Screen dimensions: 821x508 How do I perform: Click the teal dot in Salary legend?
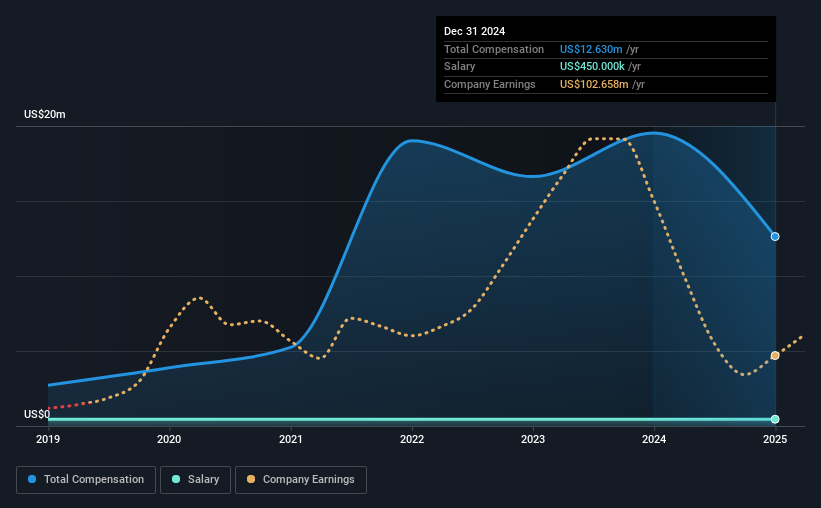(176, 479)
